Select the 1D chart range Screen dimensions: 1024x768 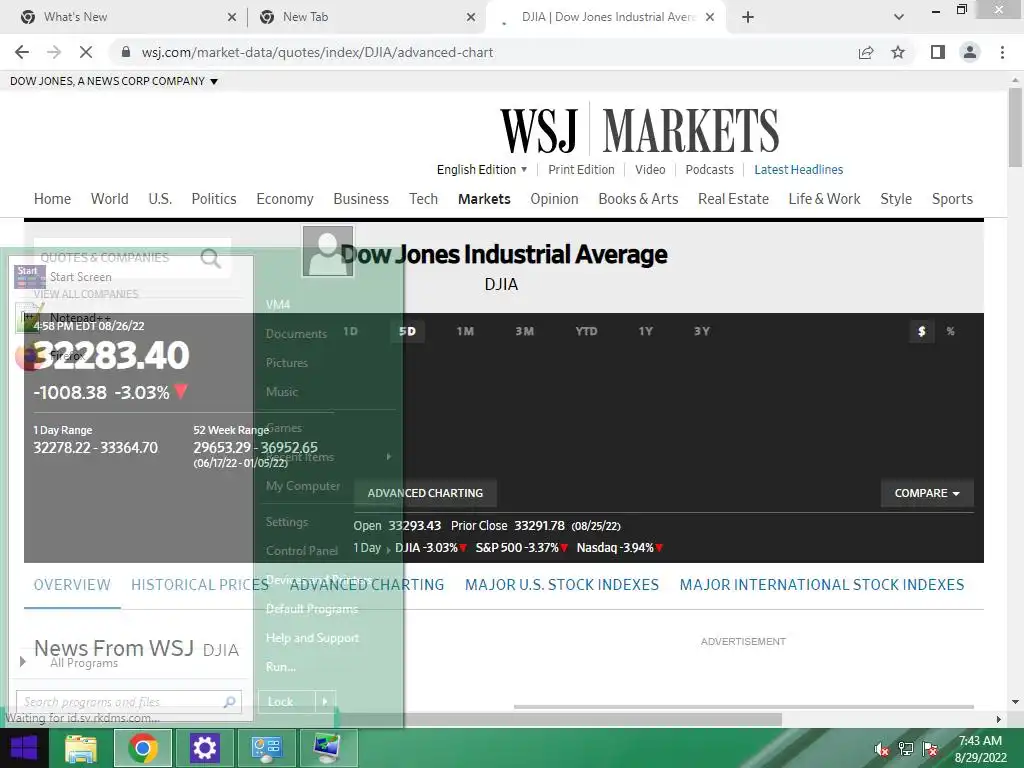(350, 331)
